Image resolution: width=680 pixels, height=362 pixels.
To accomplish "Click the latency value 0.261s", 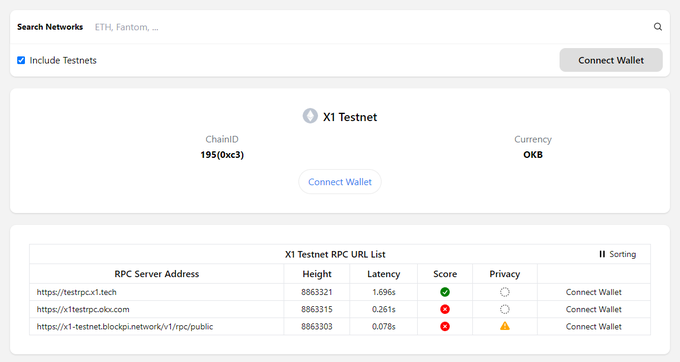I will pyautogui.click(x=383, y=310).
